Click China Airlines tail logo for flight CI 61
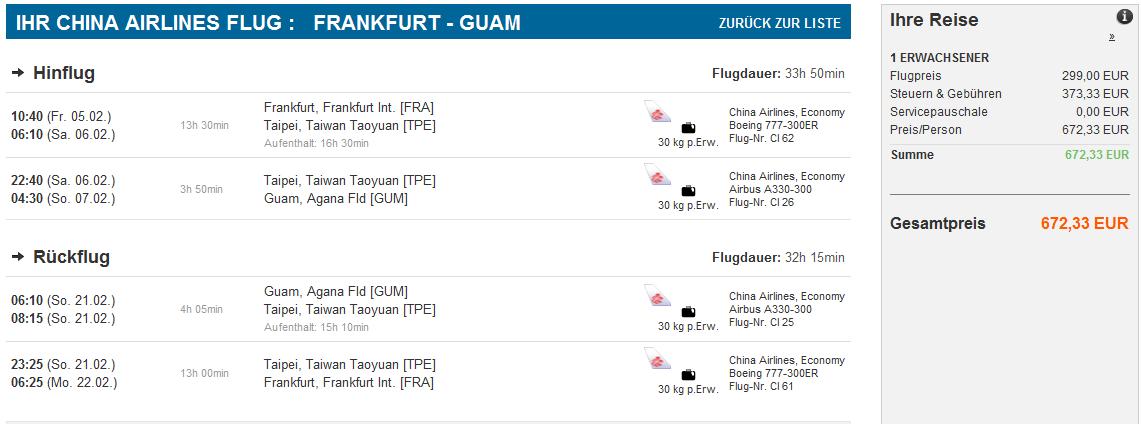1141x424 pixels. click(x=657, y=359)
